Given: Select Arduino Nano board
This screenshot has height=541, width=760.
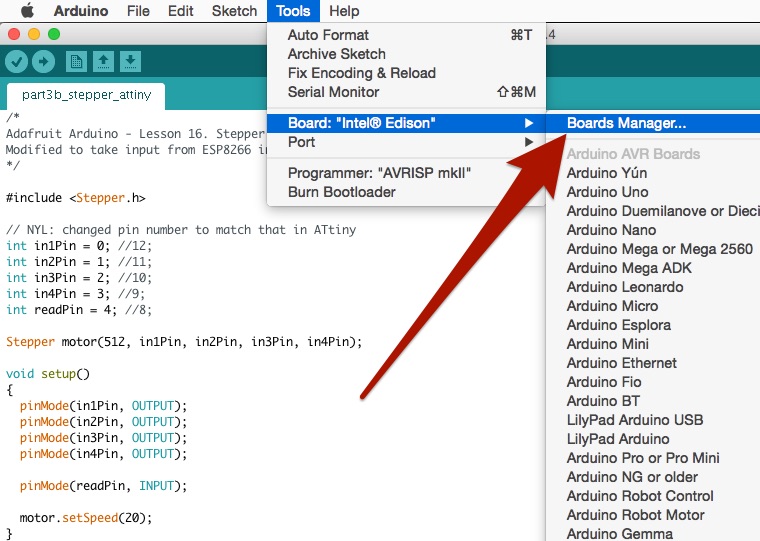Looking at the screenshot, I should (x=653, y=230).
